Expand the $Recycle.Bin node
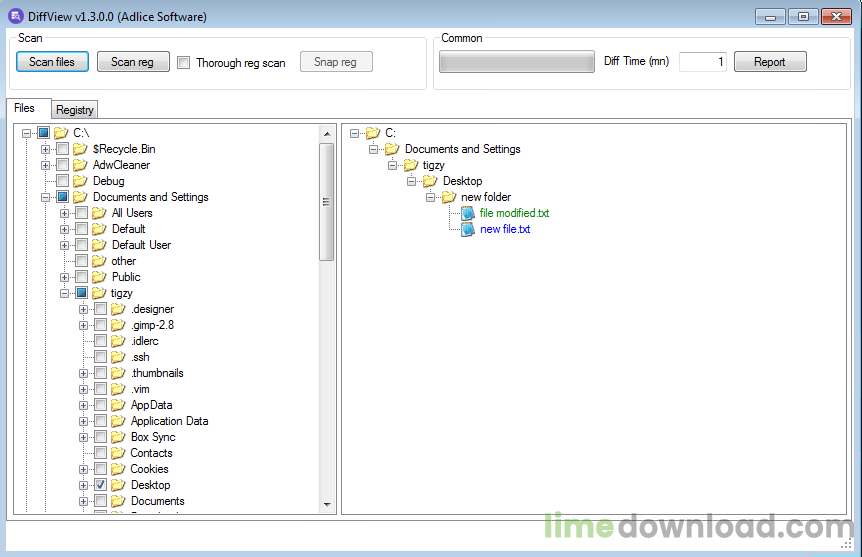The height and width of the screenshot is (557, 862). (46, 150)
